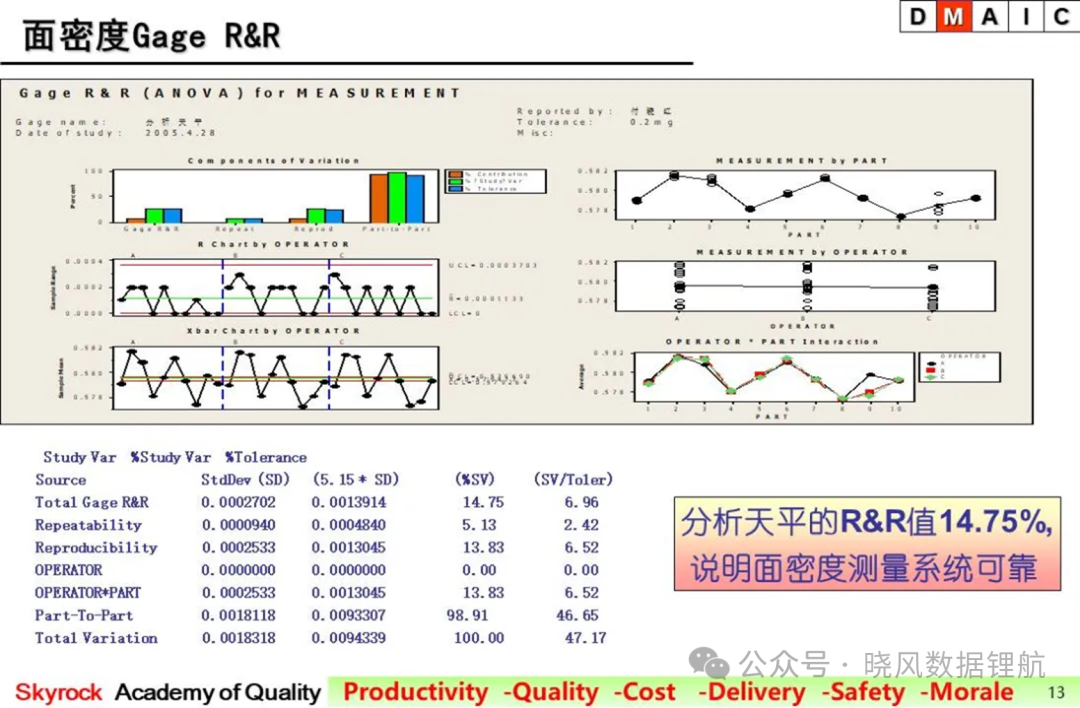Click the Repeatability SV/Toler value 2.42

pos(581,525)
